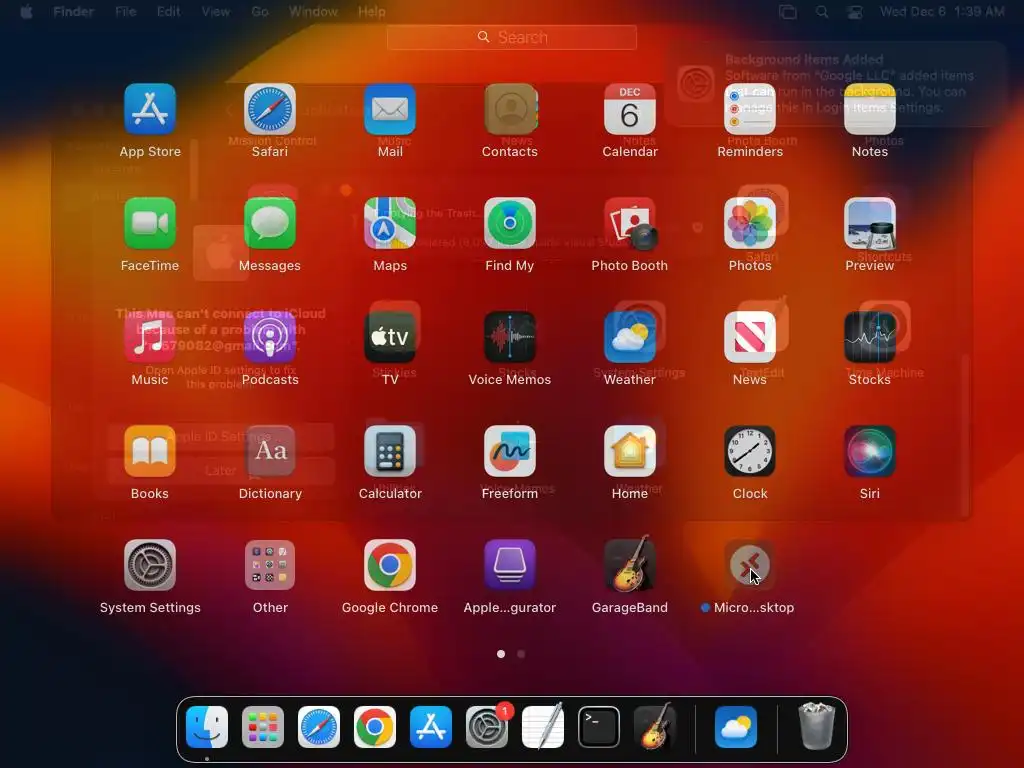Launch Safari from Launchpad grid
This screenshot has height=768, width=1024.
(x=270, y=109)
